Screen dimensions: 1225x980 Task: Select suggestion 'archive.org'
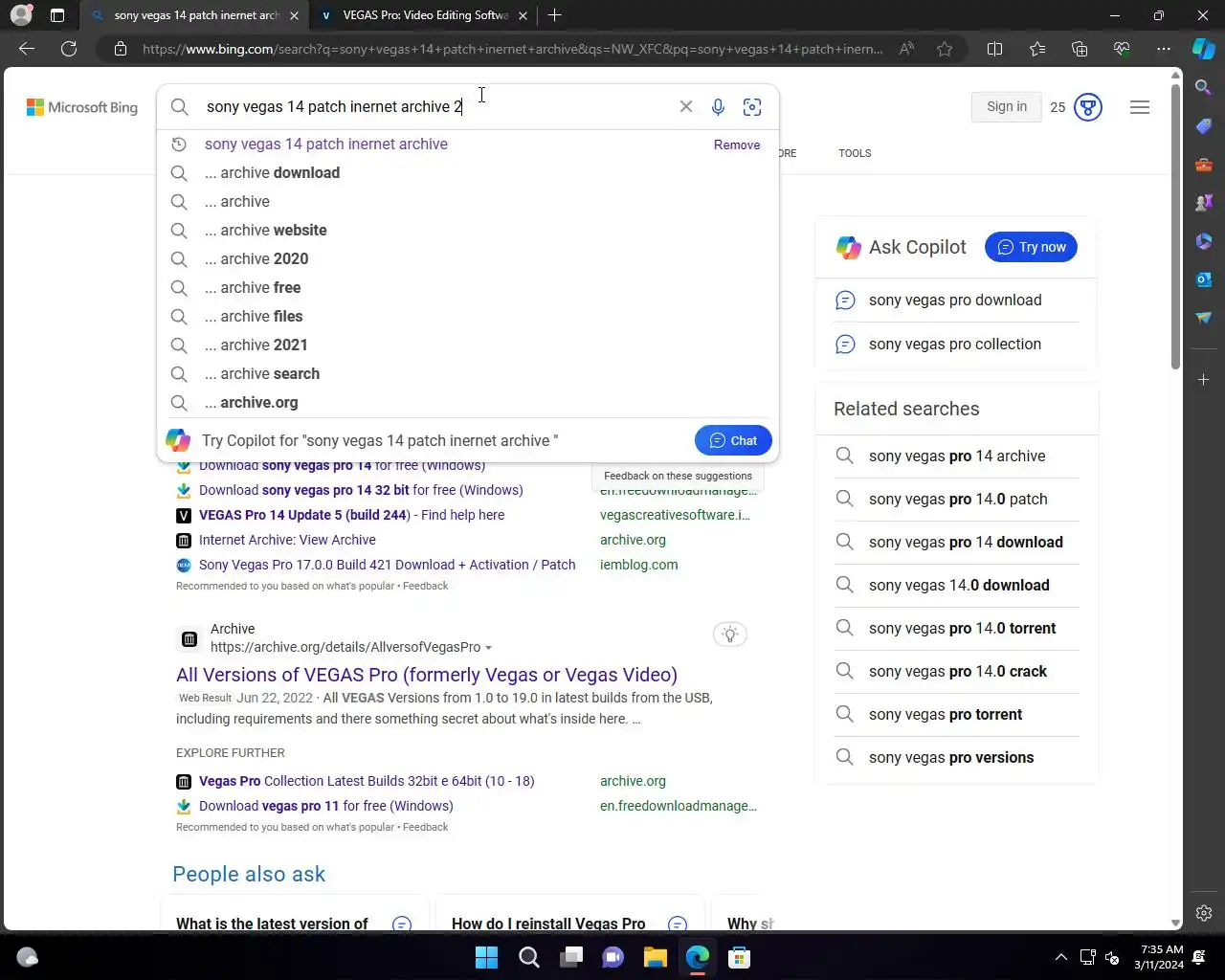click(x=468, y=403)
